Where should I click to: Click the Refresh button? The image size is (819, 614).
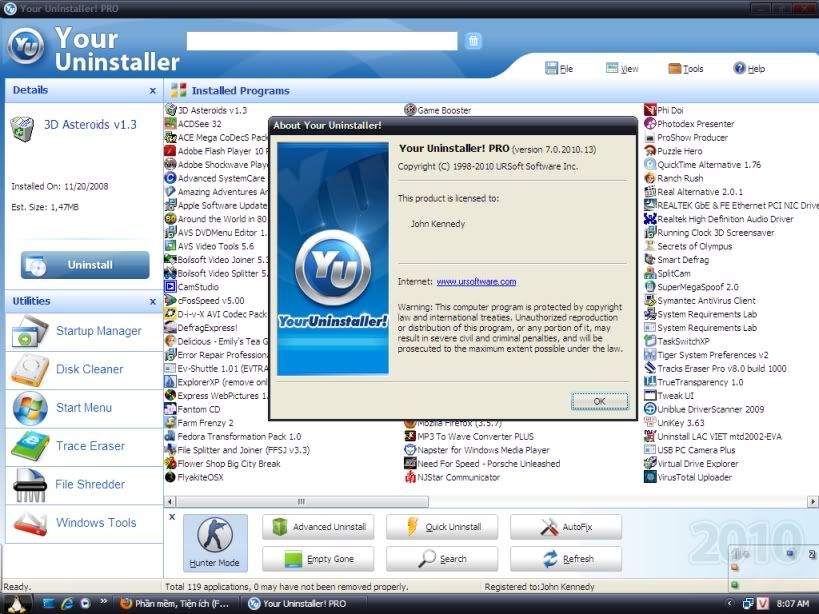tap(566, 559)
